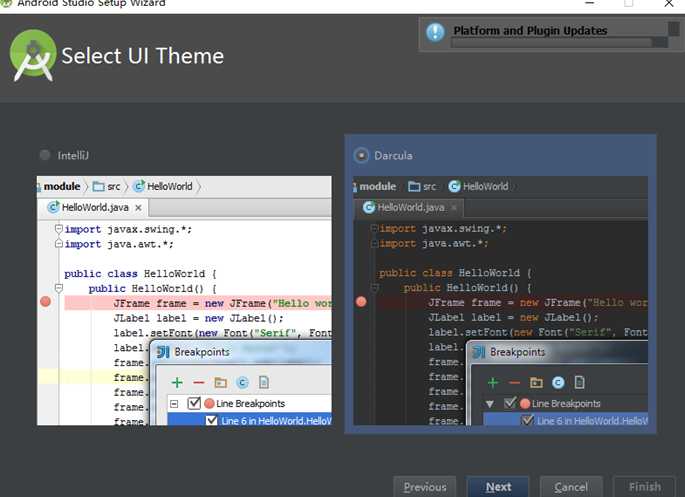Collapse Line Breakpoints triangle in Darcula preview
685x497 pixels.
[x=490, y=404]
